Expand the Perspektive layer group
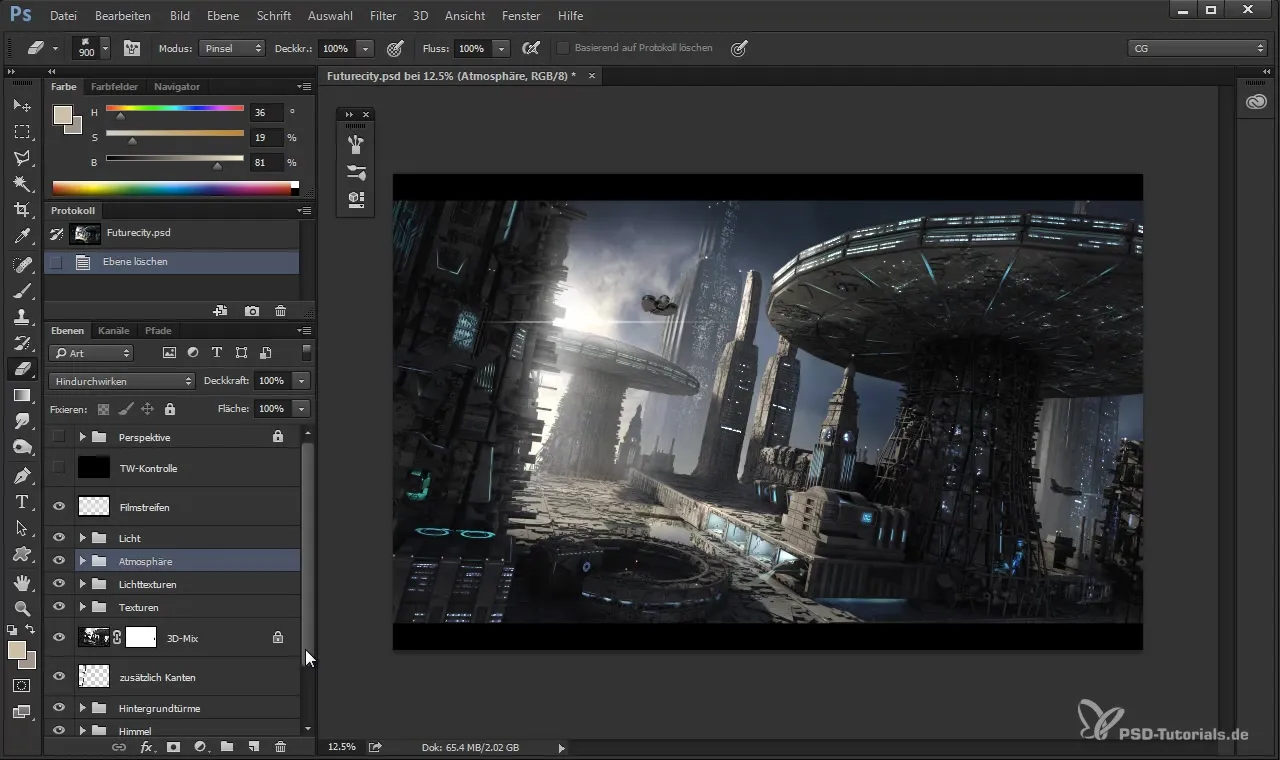Image resolution: width=1280 pixels, height=760 pixels. [x=83, y=437]
